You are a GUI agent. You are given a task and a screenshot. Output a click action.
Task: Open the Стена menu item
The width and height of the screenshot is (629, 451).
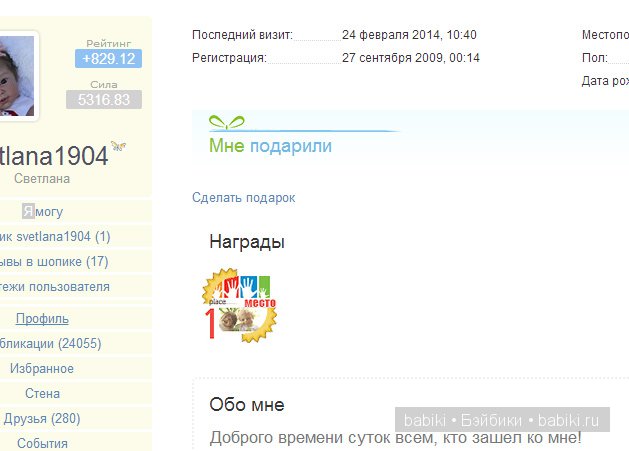pyautogui.click(x=42, y=394)
